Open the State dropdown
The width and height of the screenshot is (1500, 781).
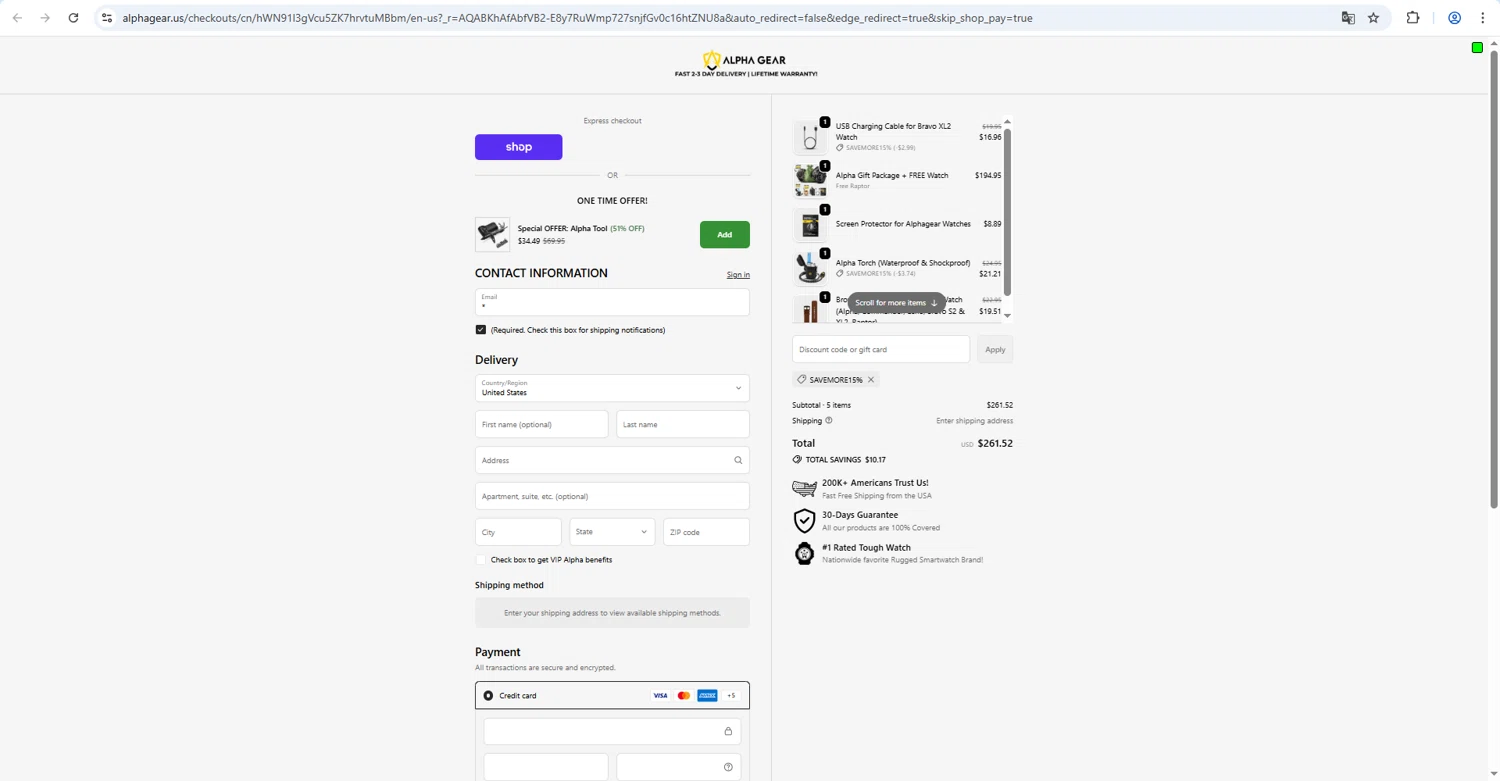coord(612,532)
